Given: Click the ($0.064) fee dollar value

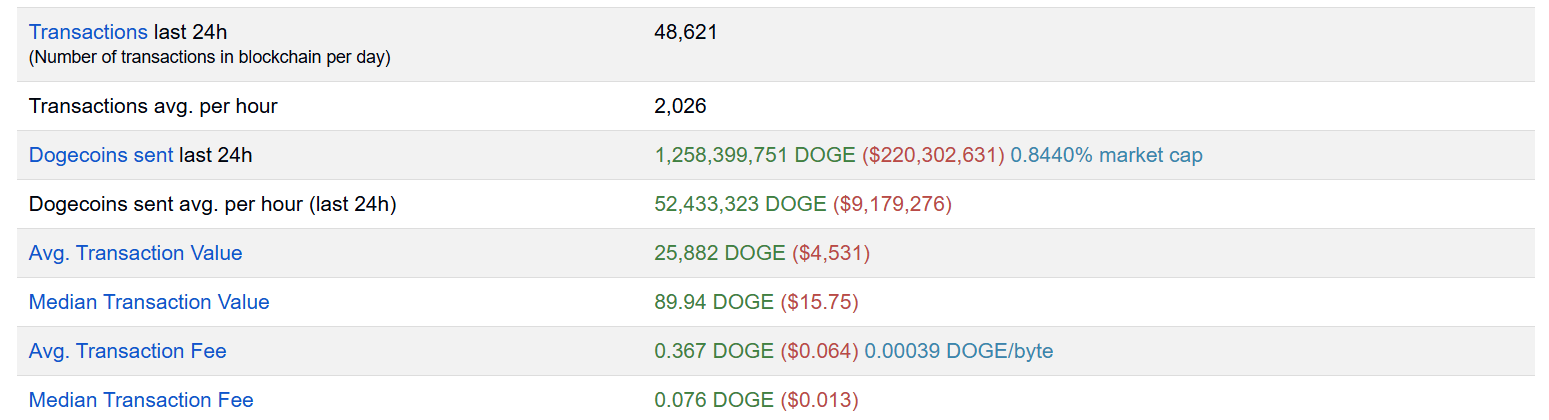Looking at the screenshot, I should pos(819,351).
